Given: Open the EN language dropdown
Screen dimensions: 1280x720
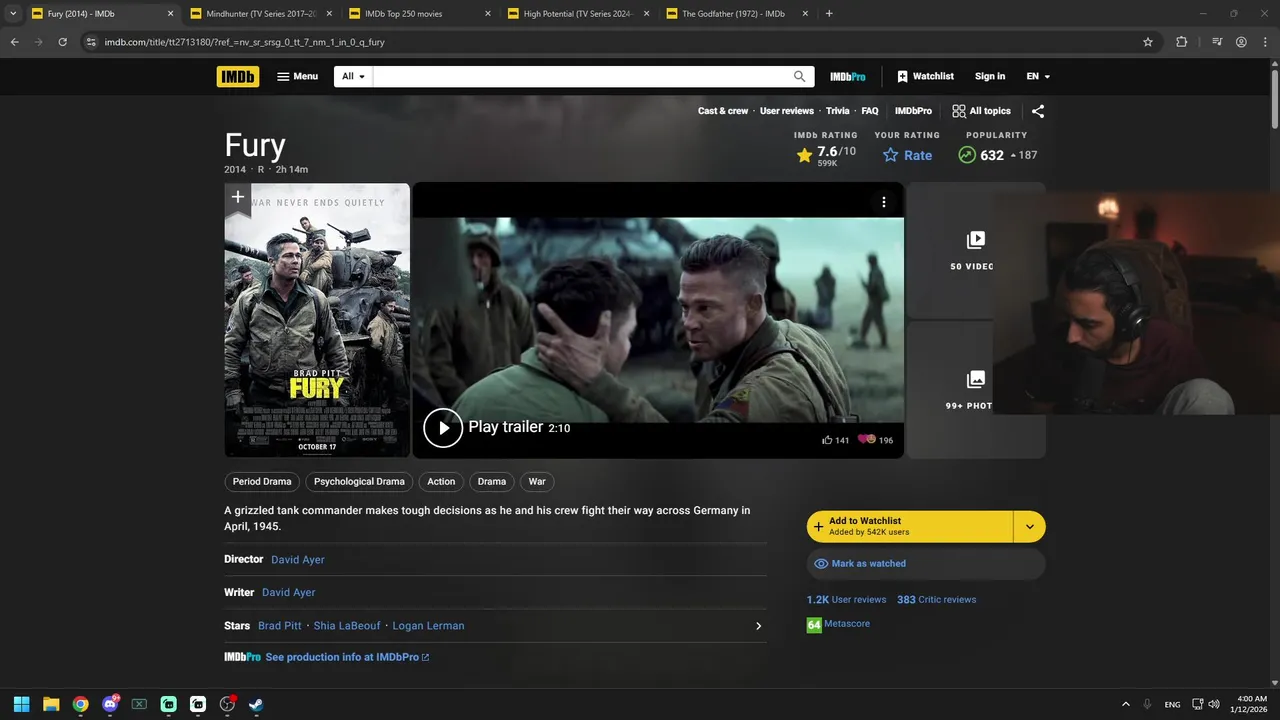Looking at the screenshot, I should tap(1038, 76).
